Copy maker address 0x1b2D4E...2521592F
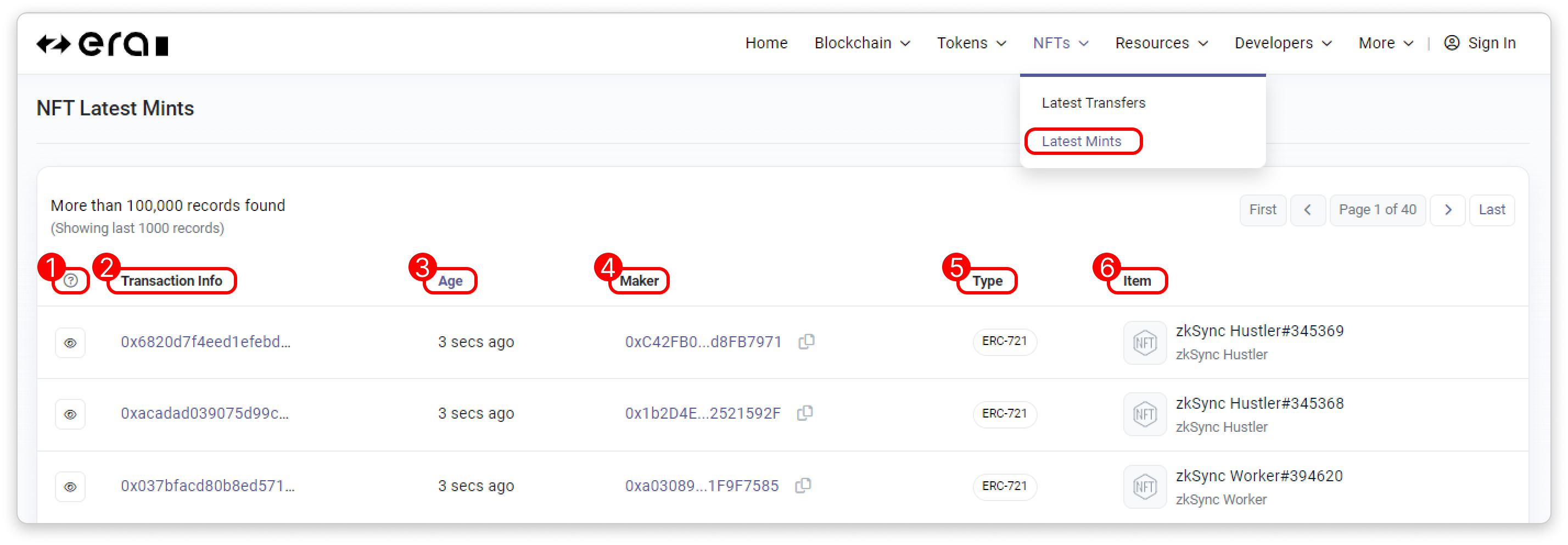1568x545 pixels. coord(805,414)
